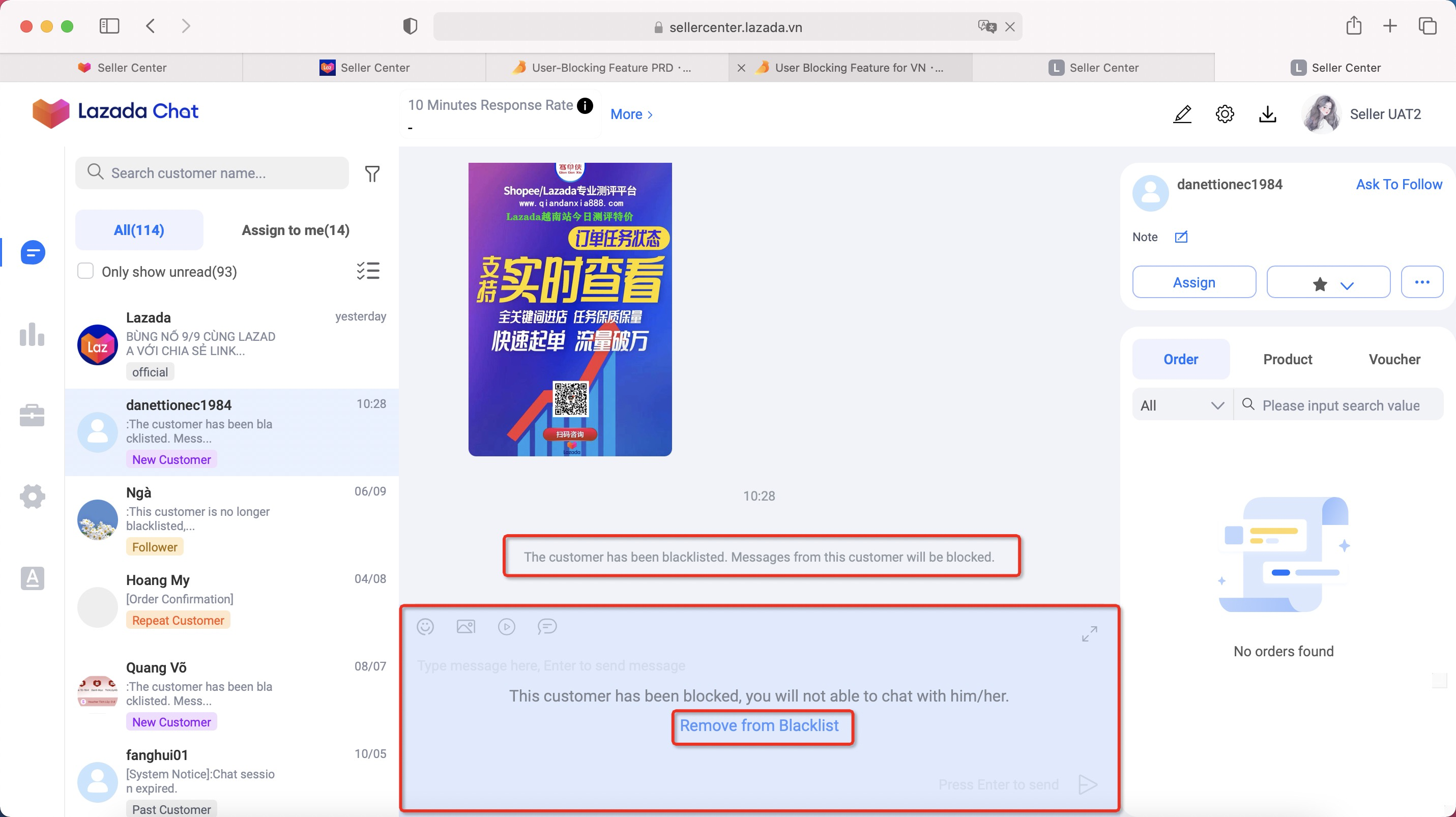The height and width of the screenshot is (817, 1456).
Task: Click the filter funnel icon beside search
Action: click(372, 173)
